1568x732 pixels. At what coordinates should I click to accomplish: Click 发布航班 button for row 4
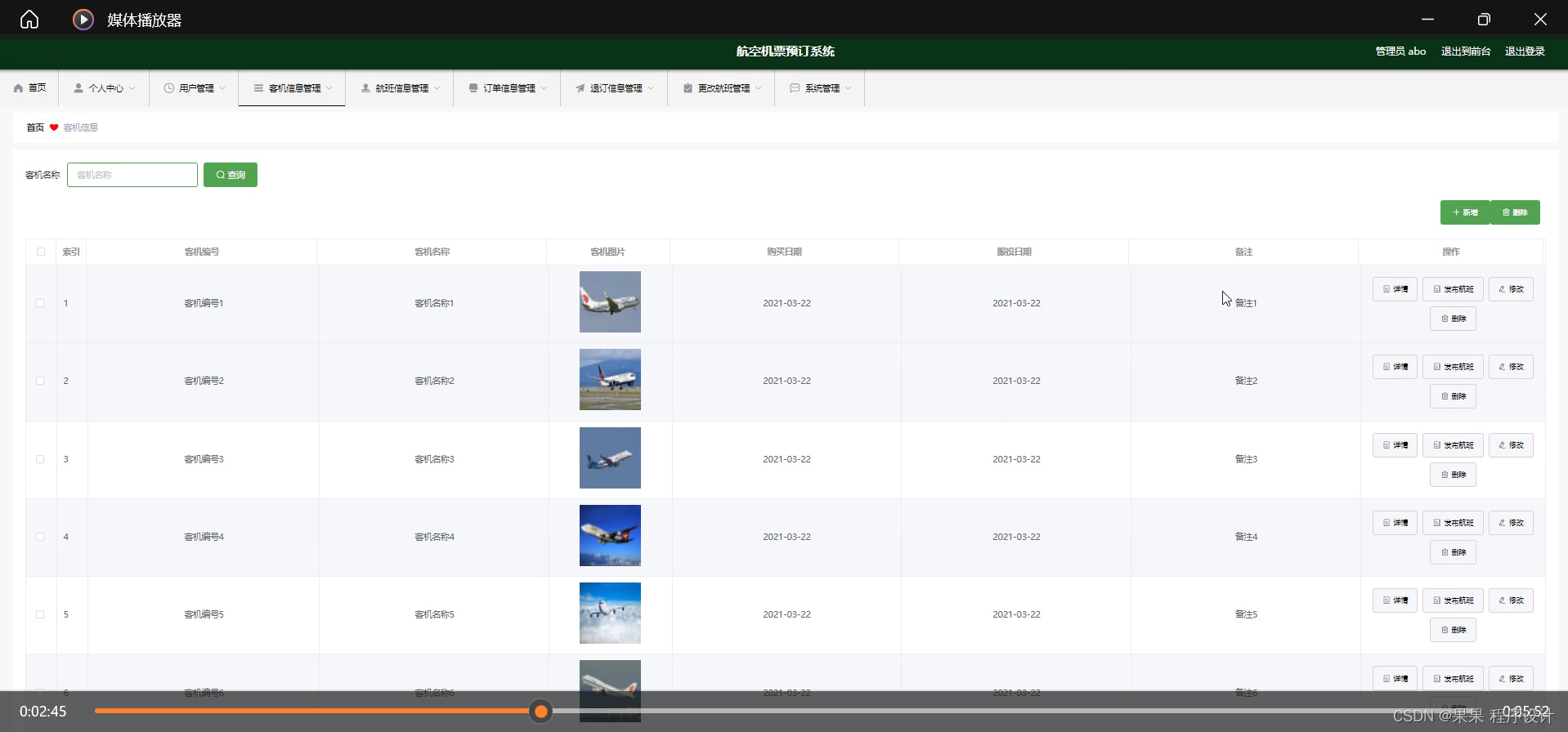pos(1453,523)
